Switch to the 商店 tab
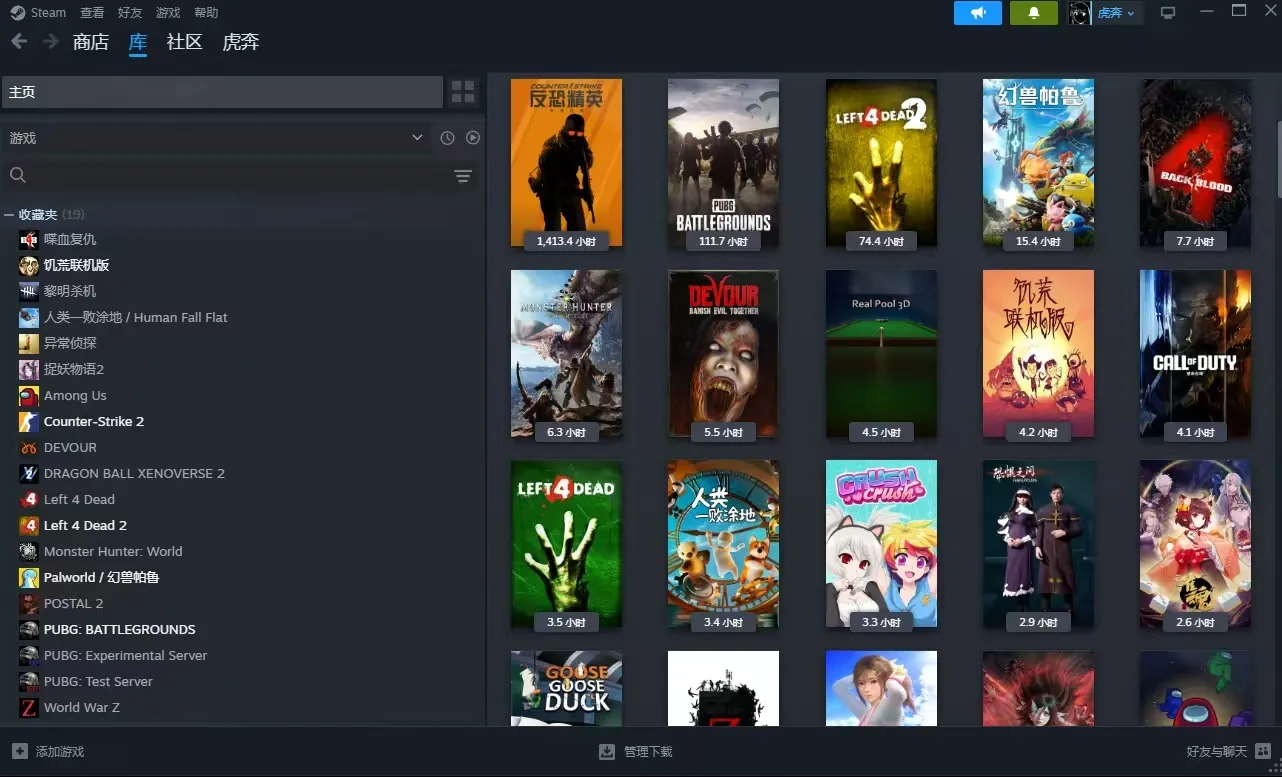Viewport: 1282px width, 777px height. (91, 42)
